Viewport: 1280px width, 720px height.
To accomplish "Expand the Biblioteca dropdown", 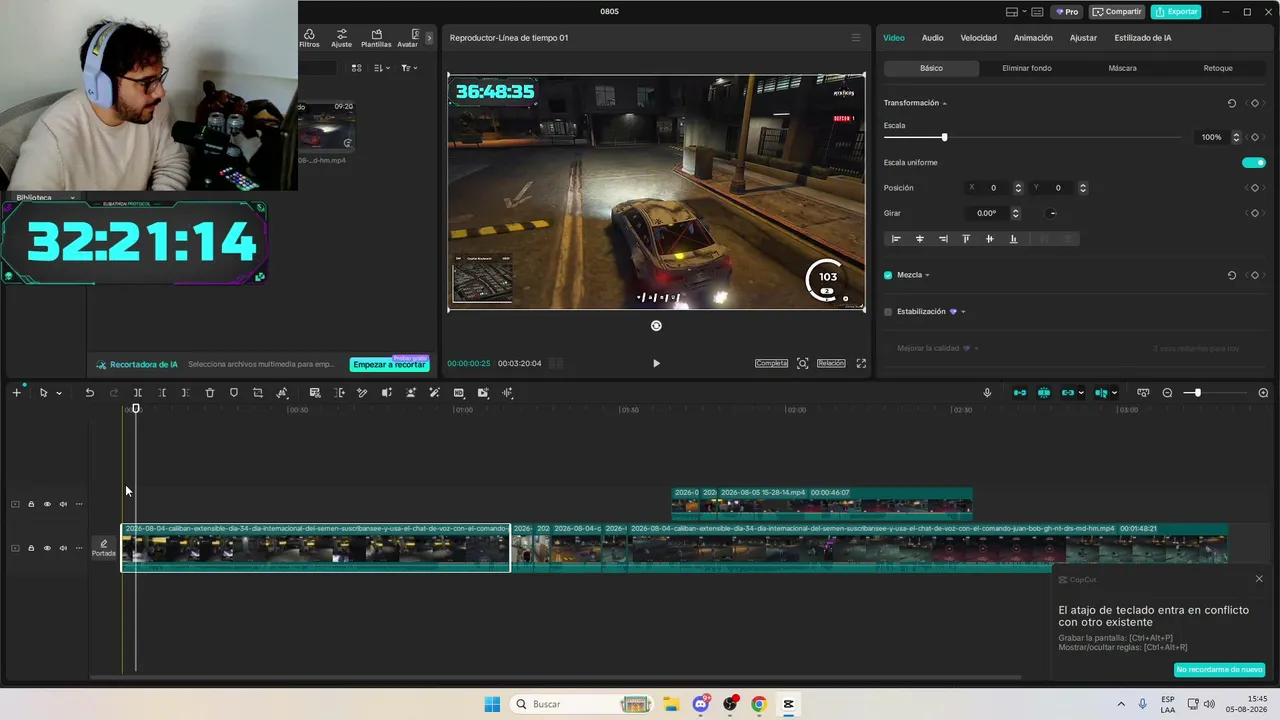I will pos(72,198).
